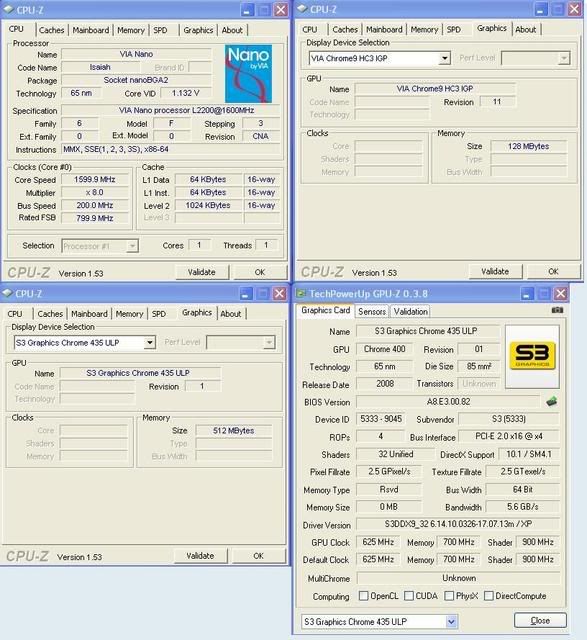Click Validate in bottom-left CPU-Z window
Screen dimensions: 587x640
200,556
